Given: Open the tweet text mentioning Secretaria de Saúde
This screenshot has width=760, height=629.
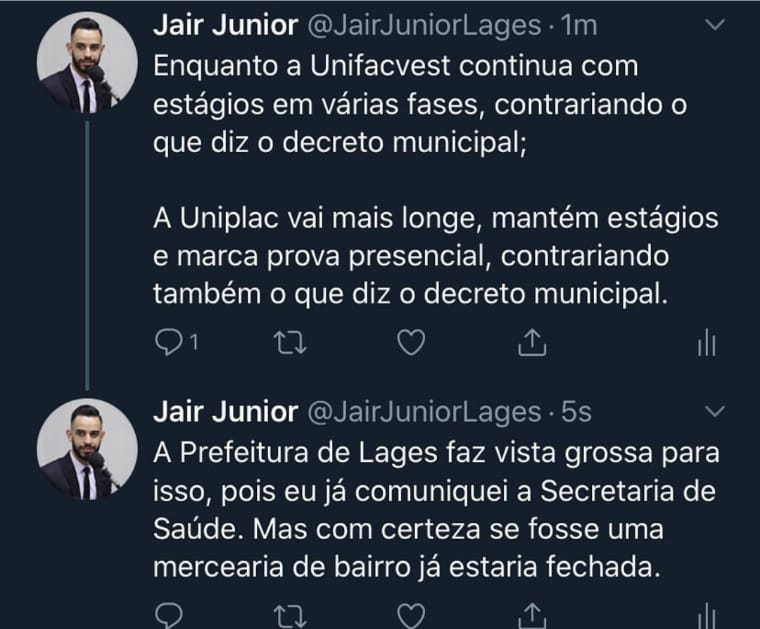Looking at the screenshot, I should pyautogui.click(x=435, y=510).
